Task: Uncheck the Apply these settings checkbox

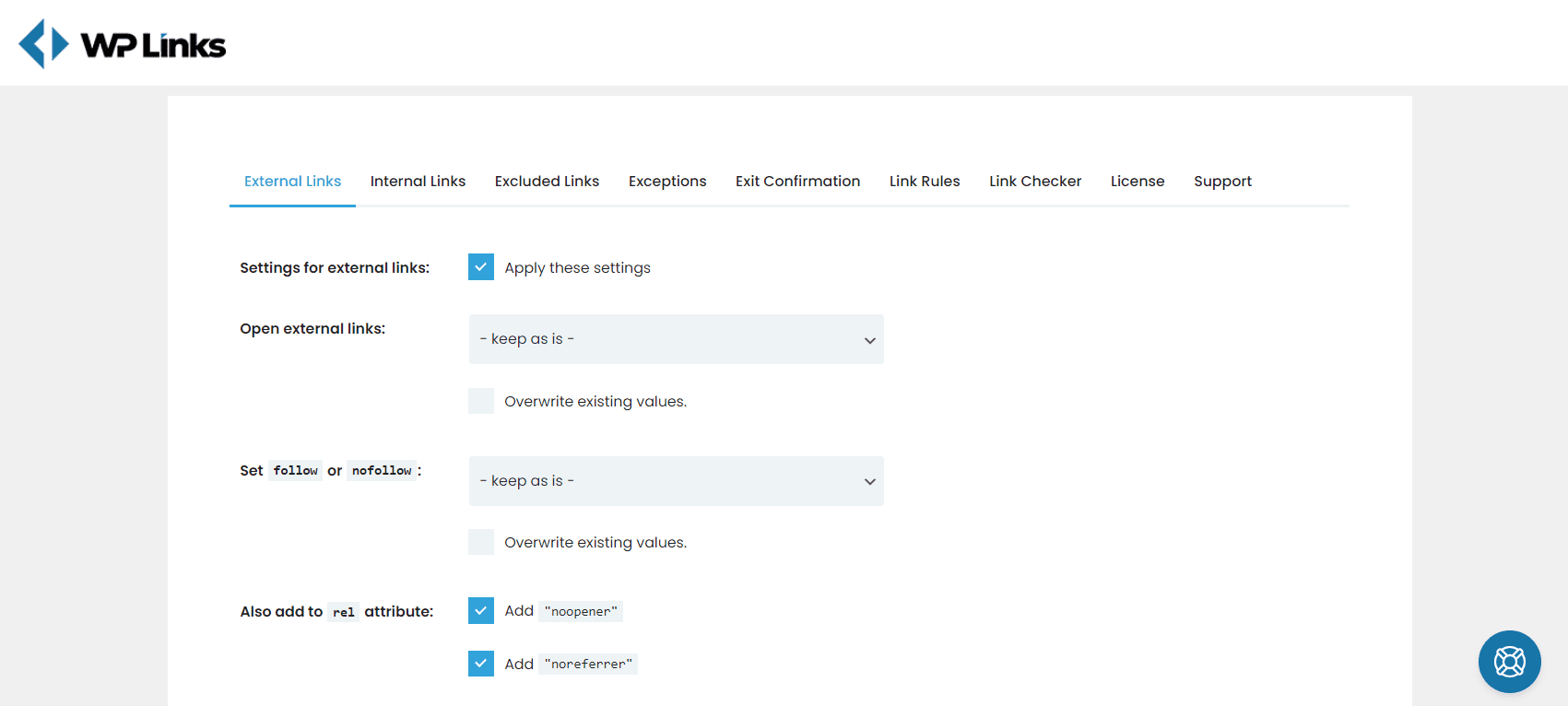Action: point(481,267)
